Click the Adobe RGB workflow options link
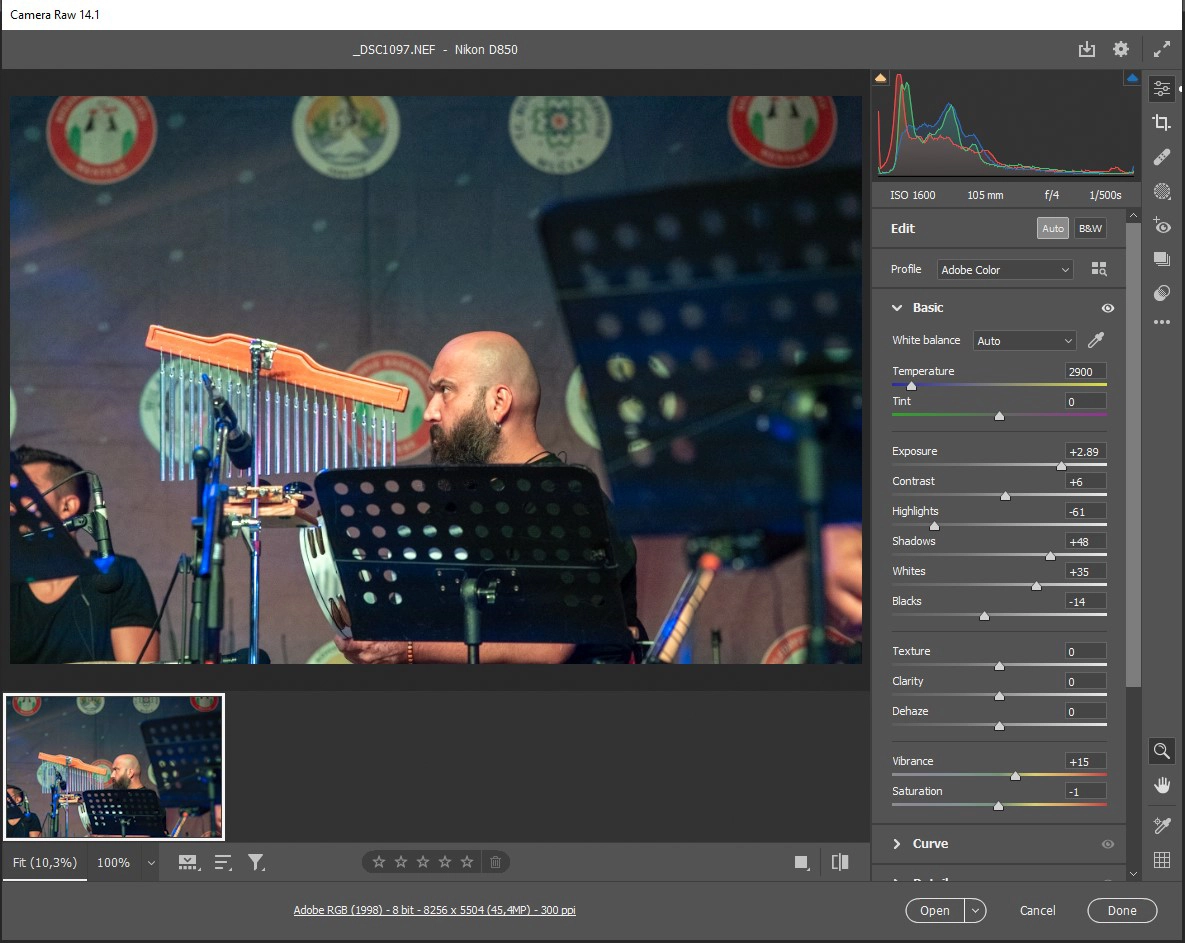This screenshot has width=1185, height=943. pyautogui.click(x=434, y=910)
